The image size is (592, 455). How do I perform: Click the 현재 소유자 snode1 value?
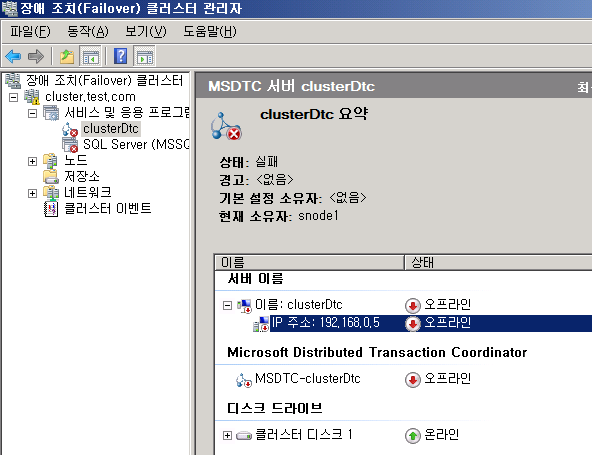318,216
